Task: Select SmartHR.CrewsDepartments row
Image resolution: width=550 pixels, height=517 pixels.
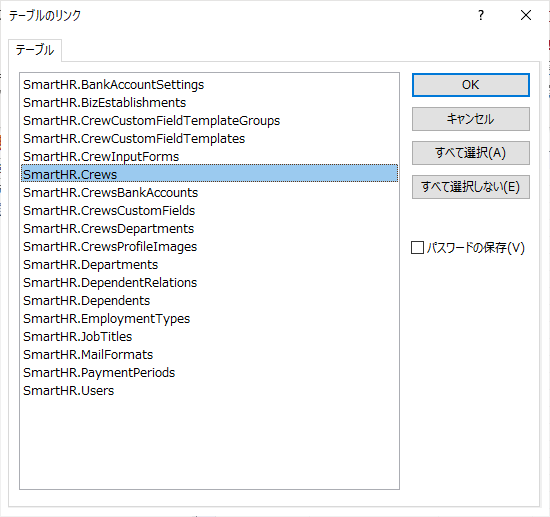Action: point(209,229)
